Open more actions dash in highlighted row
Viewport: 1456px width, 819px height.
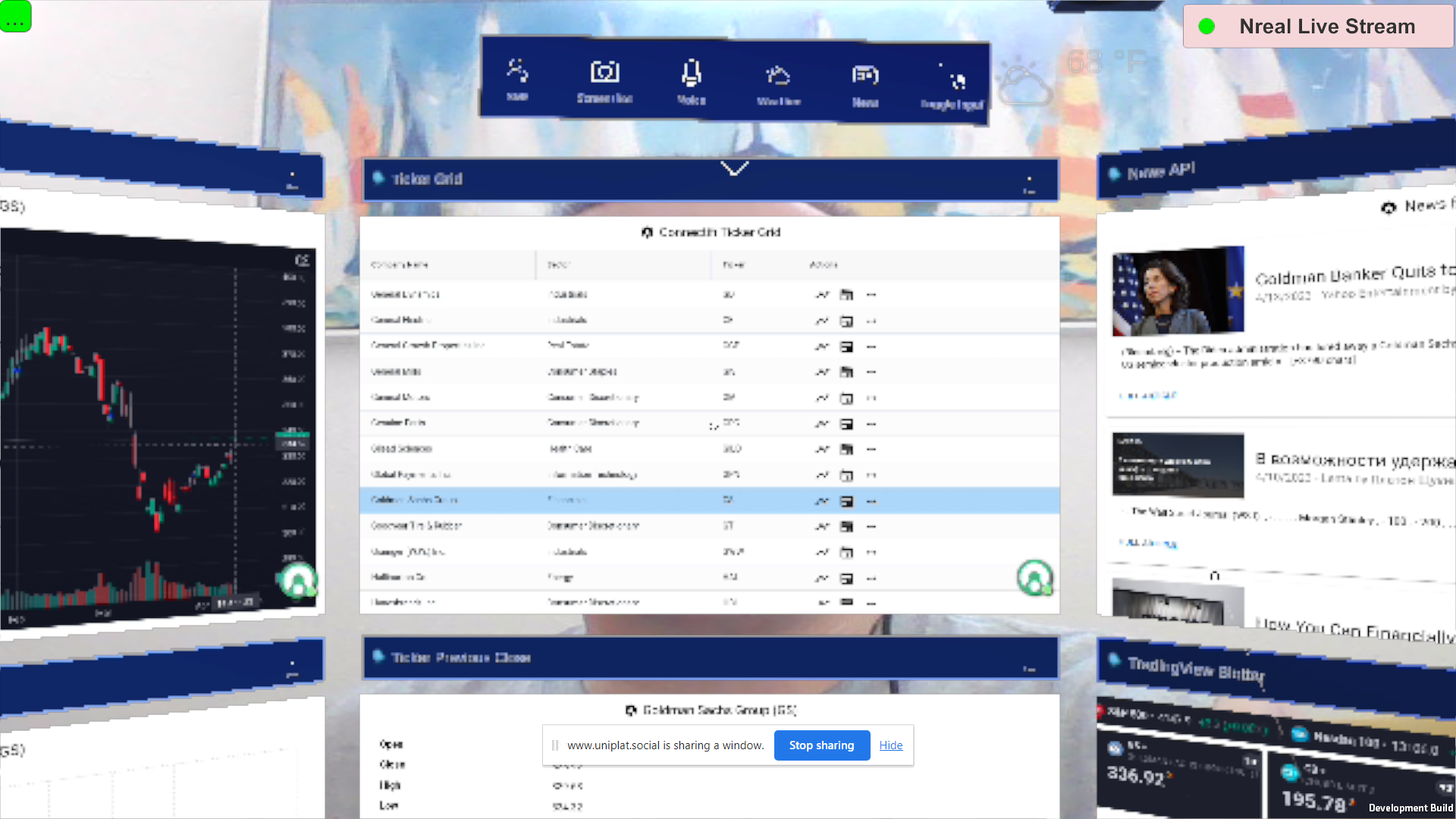point(871,501)
